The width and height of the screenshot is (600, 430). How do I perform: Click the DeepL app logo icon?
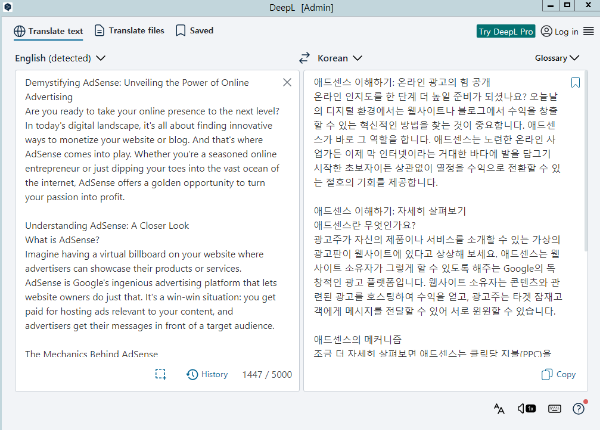pyautogui.click(x=7, y=7)
